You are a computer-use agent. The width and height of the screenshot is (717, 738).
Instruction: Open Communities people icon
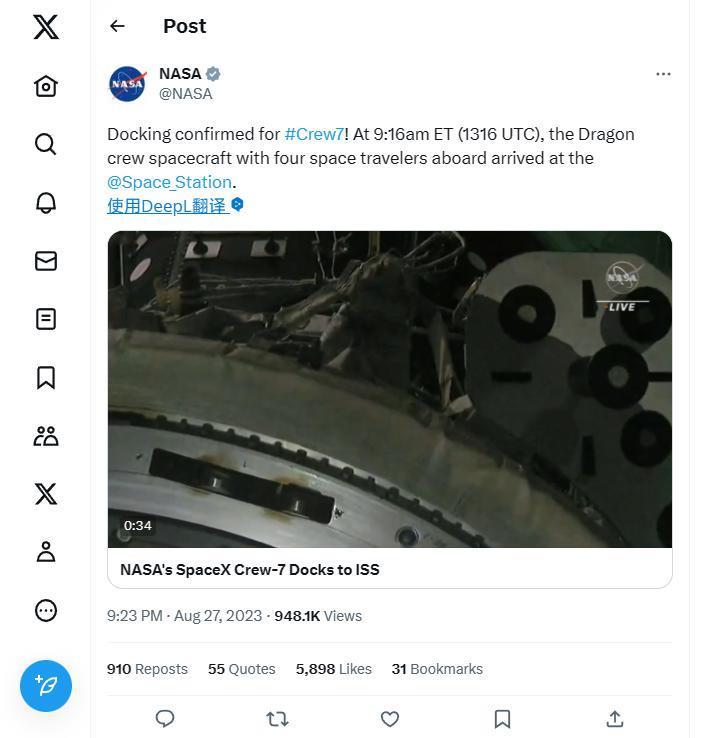(46, 436)
